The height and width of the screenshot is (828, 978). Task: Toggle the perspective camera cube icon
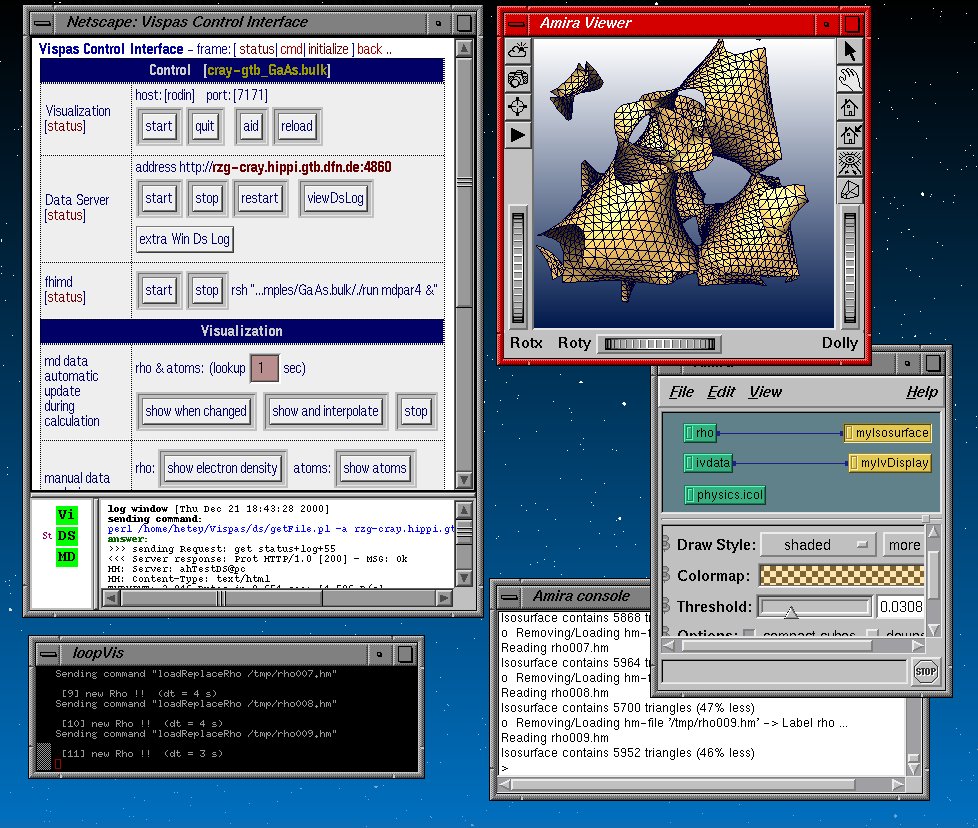(x=850, y=190)
